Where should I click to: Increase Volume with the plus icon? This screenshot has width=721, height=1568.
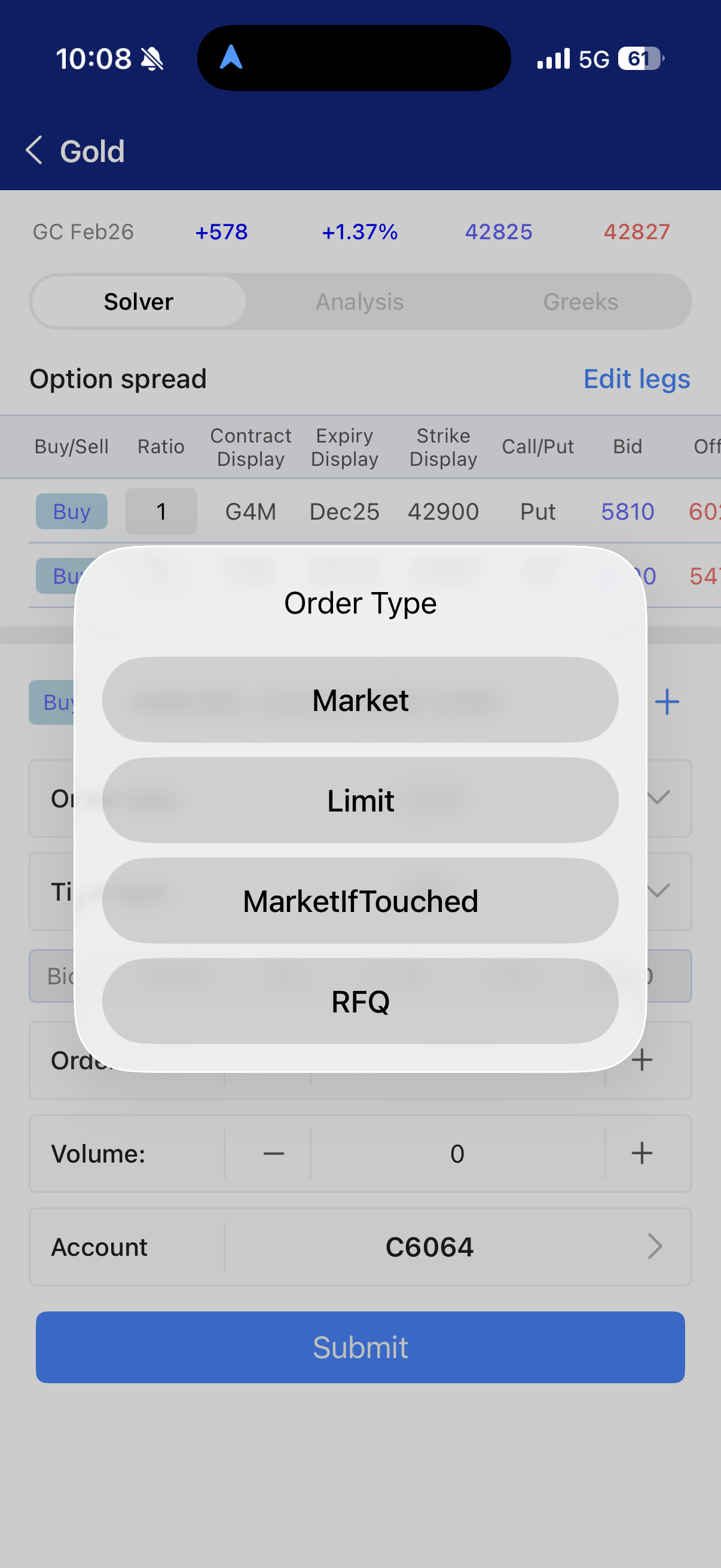pyautogui.click(x=642, y=1154)
